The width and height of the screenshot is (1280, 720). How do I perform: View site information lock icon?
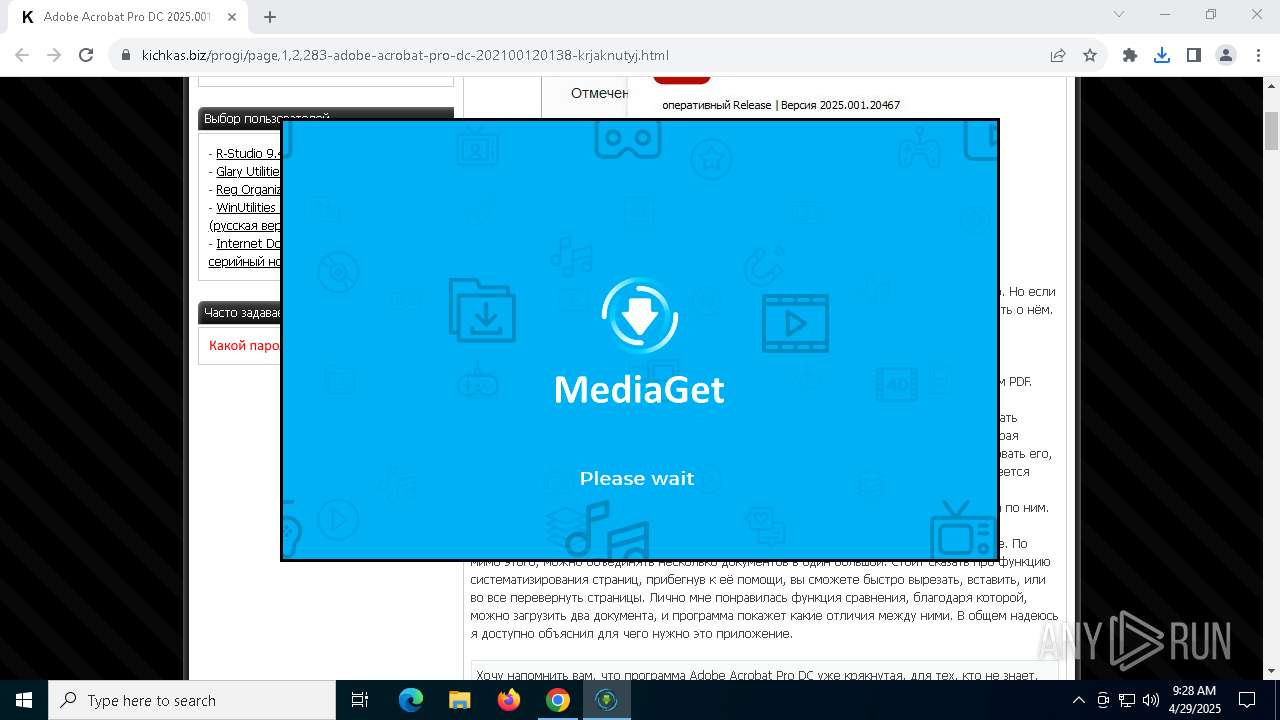[126, 55]
